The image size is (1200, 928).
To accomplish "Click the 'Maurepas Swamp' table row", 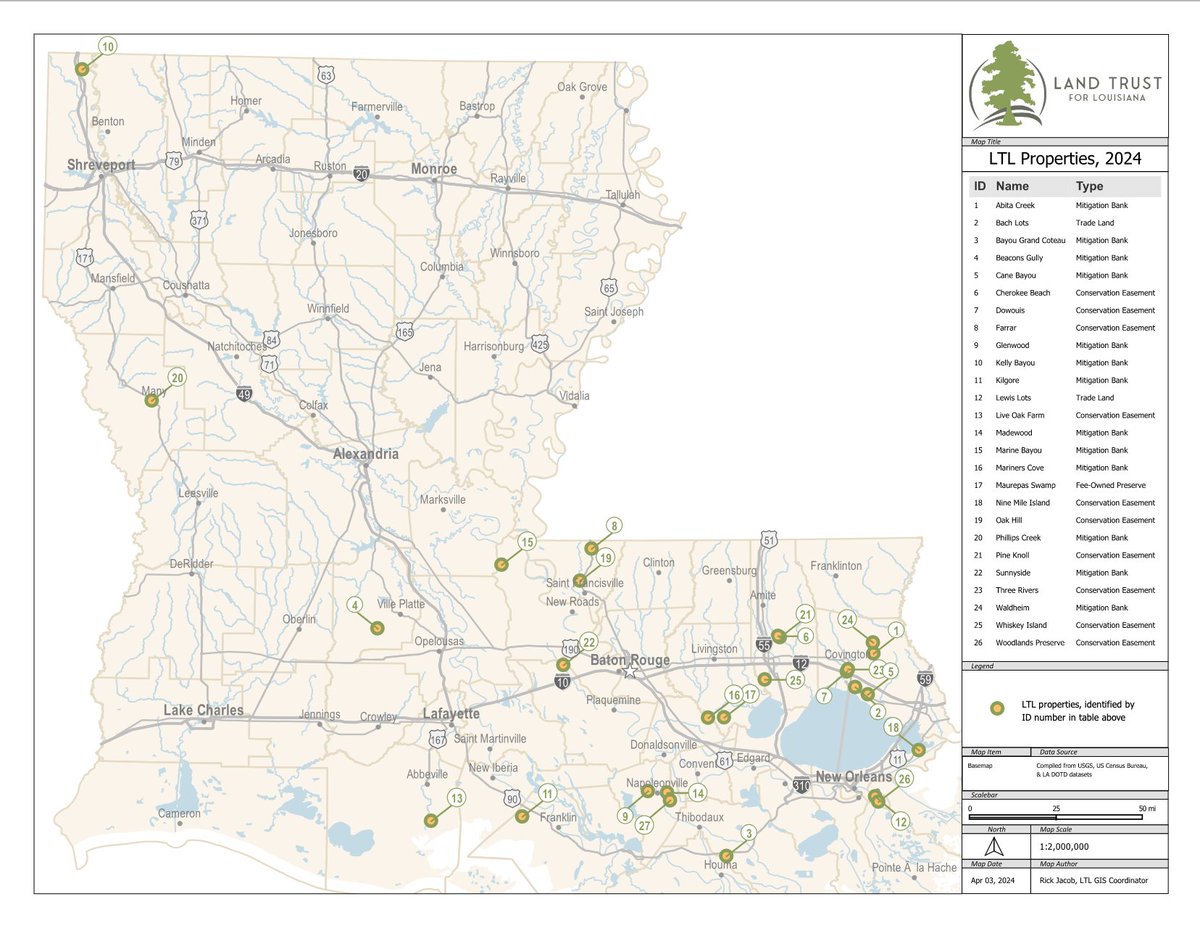I will coord(1065,485).
